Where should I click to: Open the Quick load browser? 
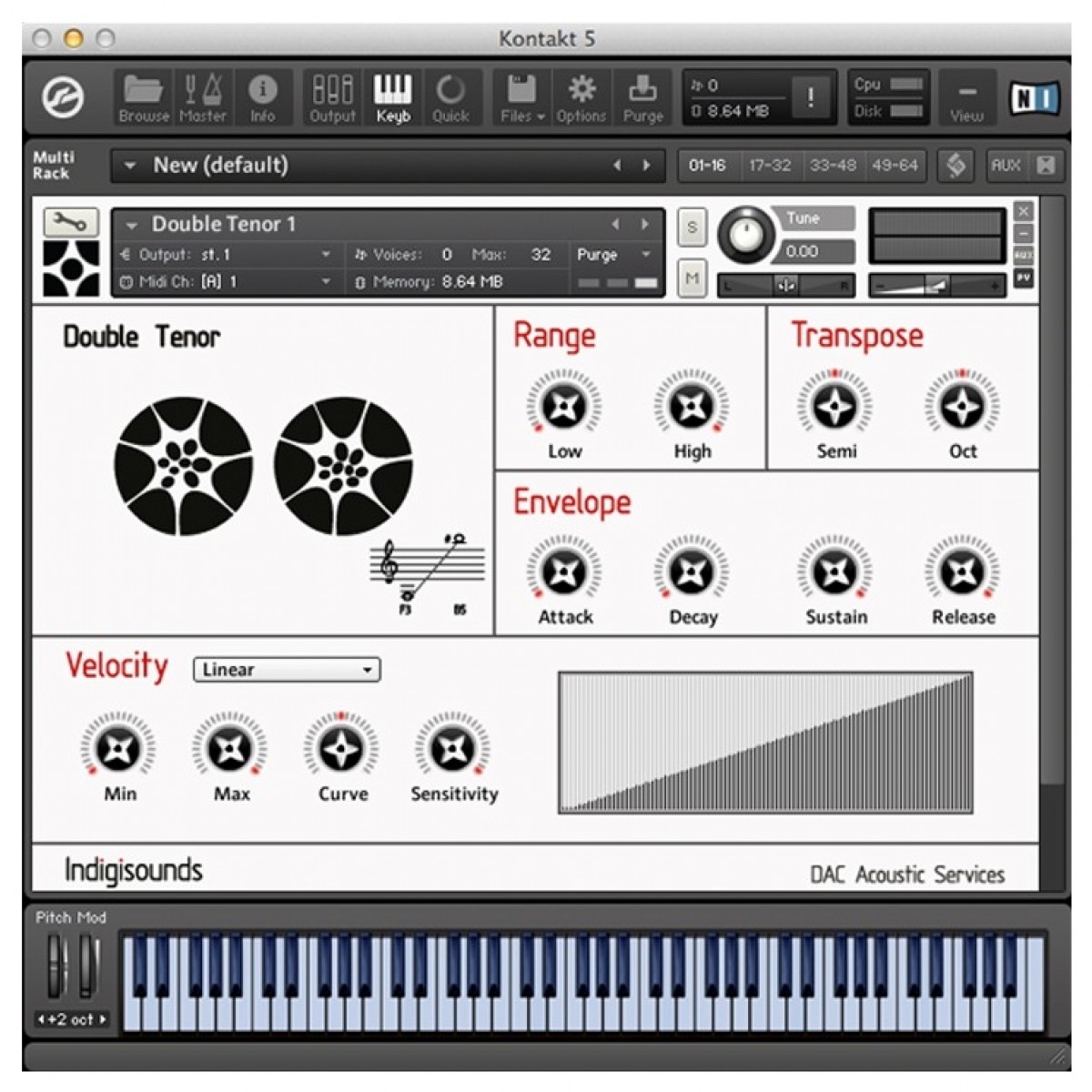pyautogui.click(x=450, y=97)
